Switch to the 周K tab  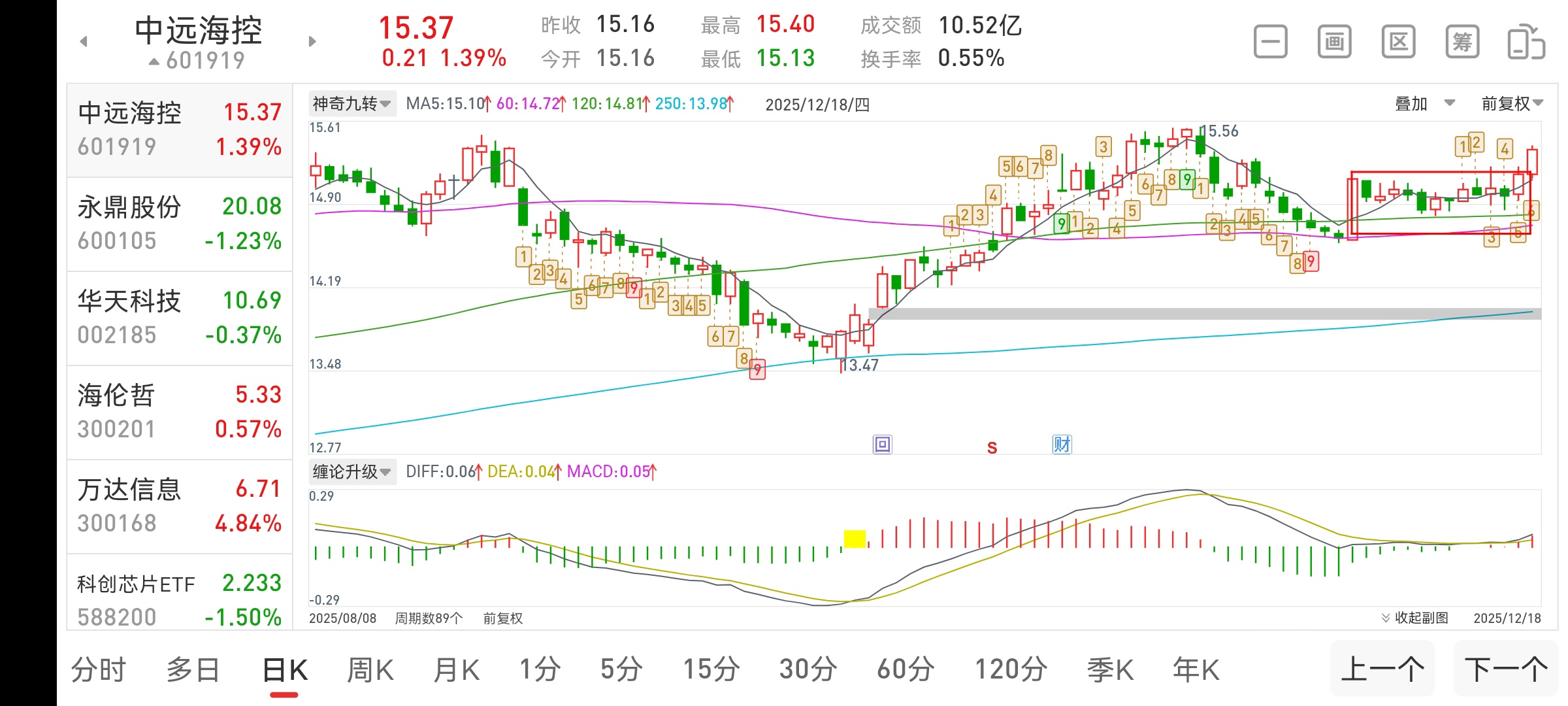pyautogui.click(x=370, y=670)
